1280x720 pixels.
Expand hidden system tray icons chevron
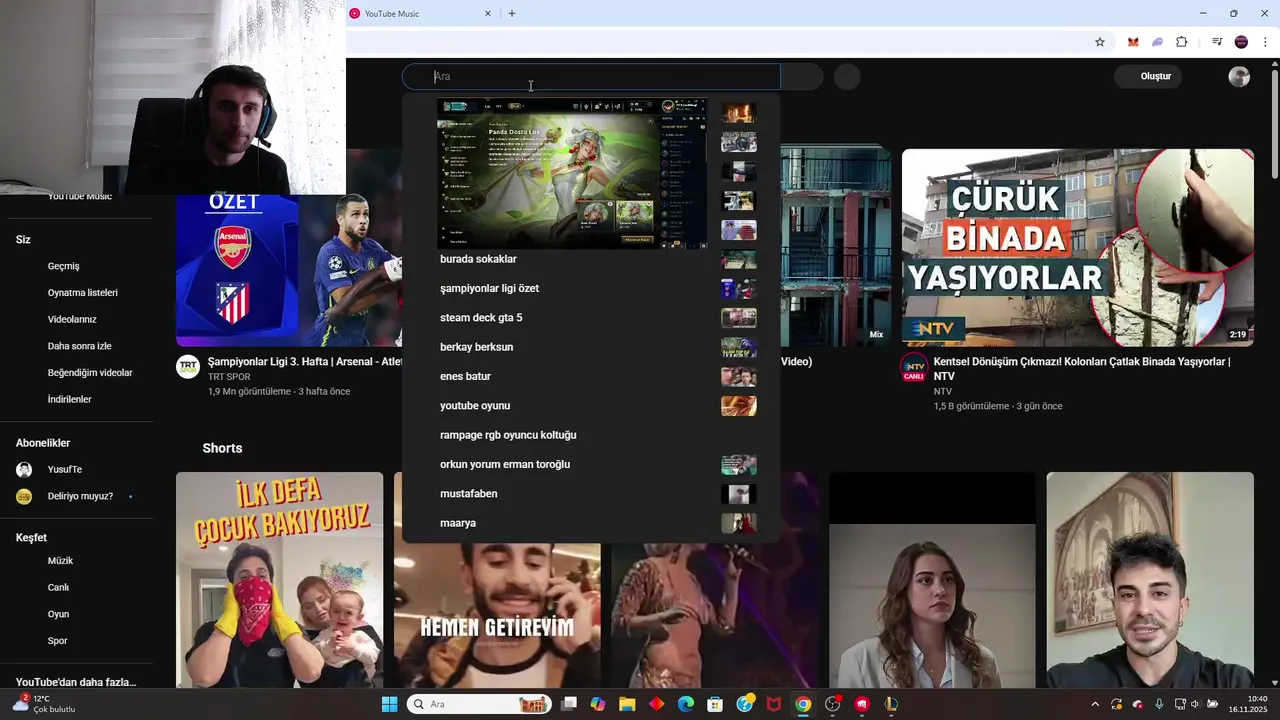1095,705
